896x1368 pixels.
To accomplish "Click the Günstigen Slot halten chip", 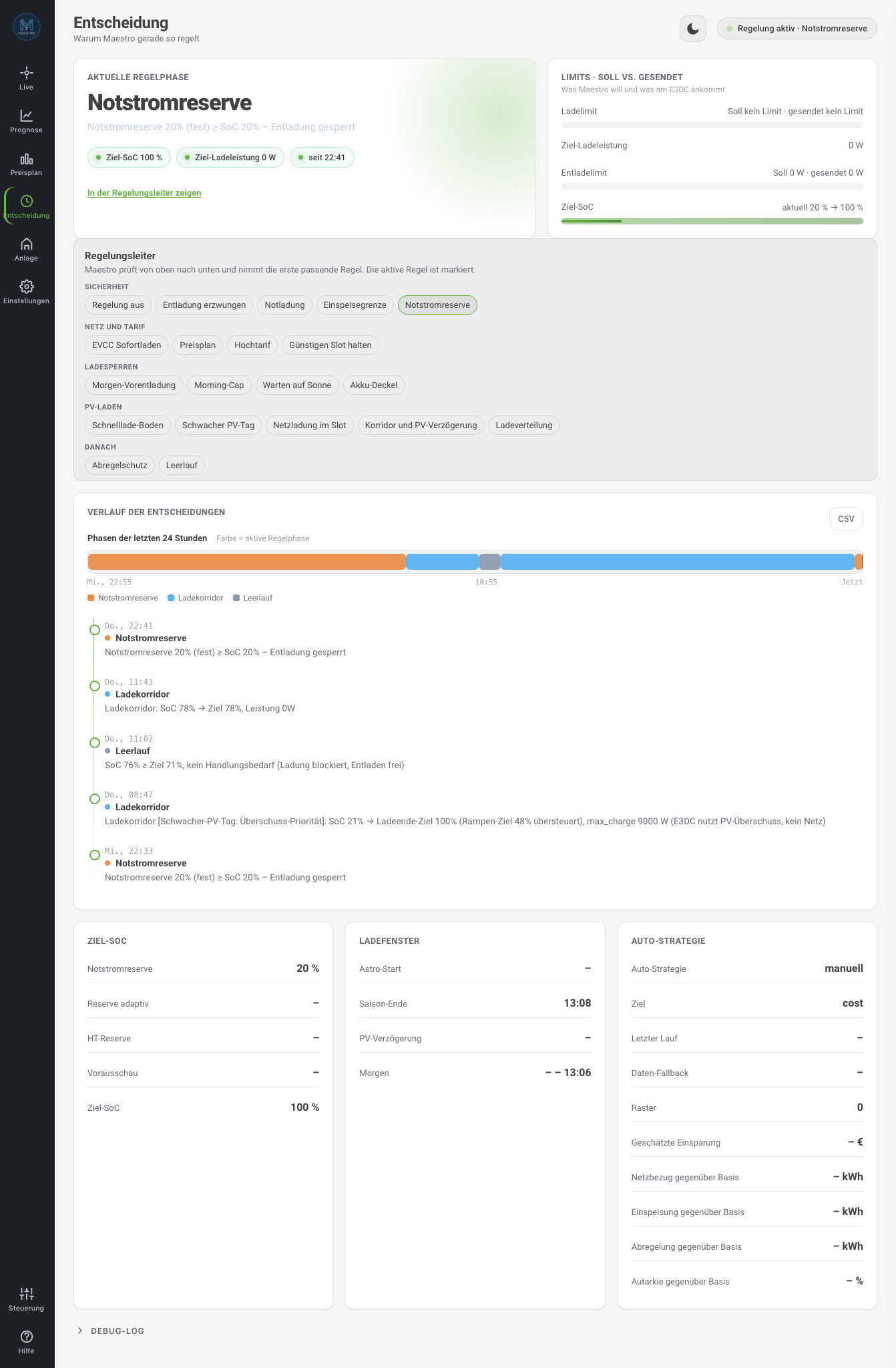I will tap(330, 345).
